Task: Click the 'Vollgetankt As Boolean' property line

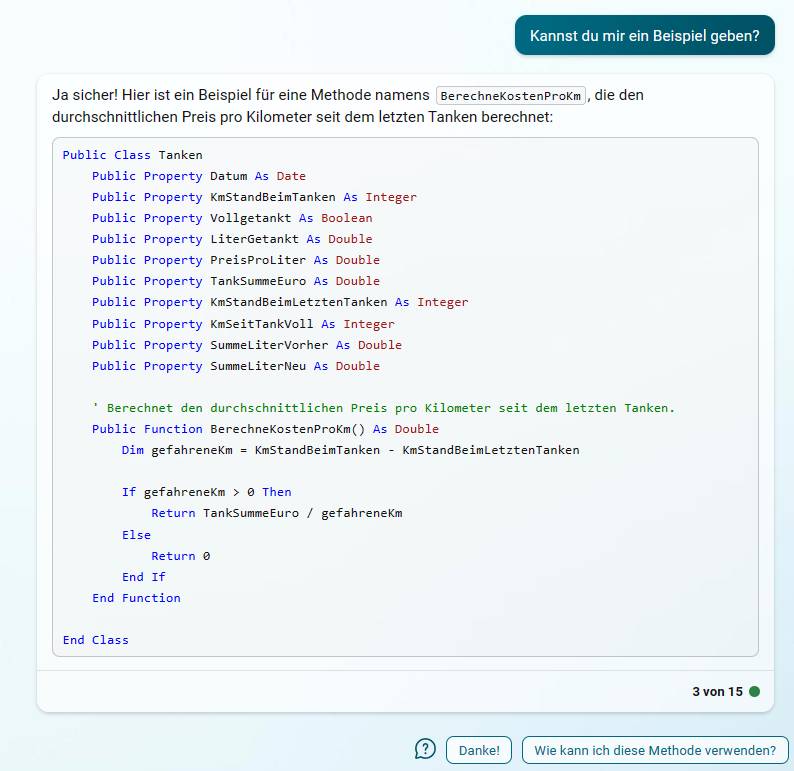Action: point(232,218)
